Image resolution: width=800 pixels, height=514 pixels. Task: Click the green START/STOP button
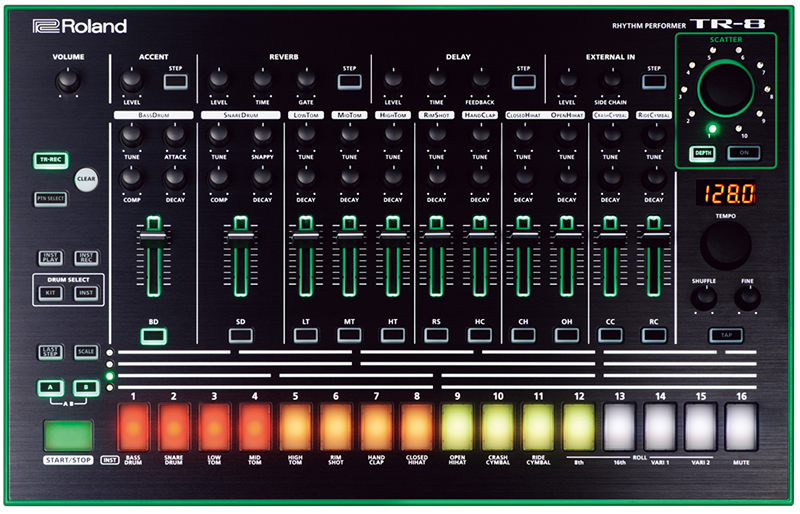[68, 435]
